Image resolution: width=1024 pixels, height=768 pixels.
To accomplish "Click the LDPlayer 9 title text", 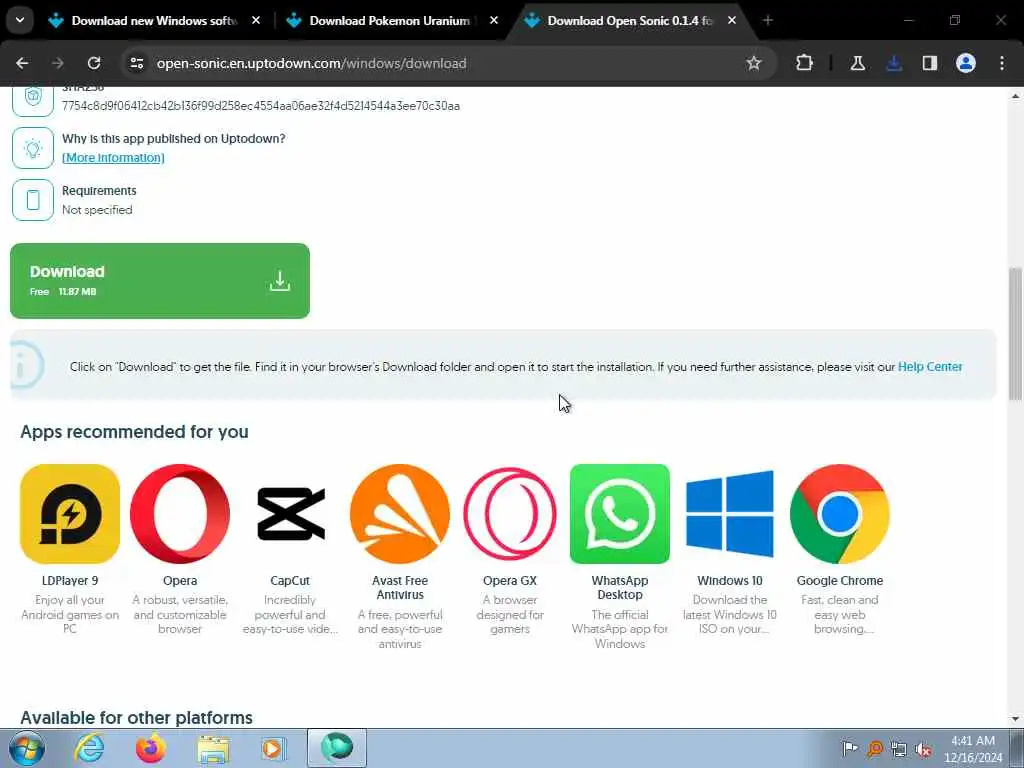I will coord(70,581).
